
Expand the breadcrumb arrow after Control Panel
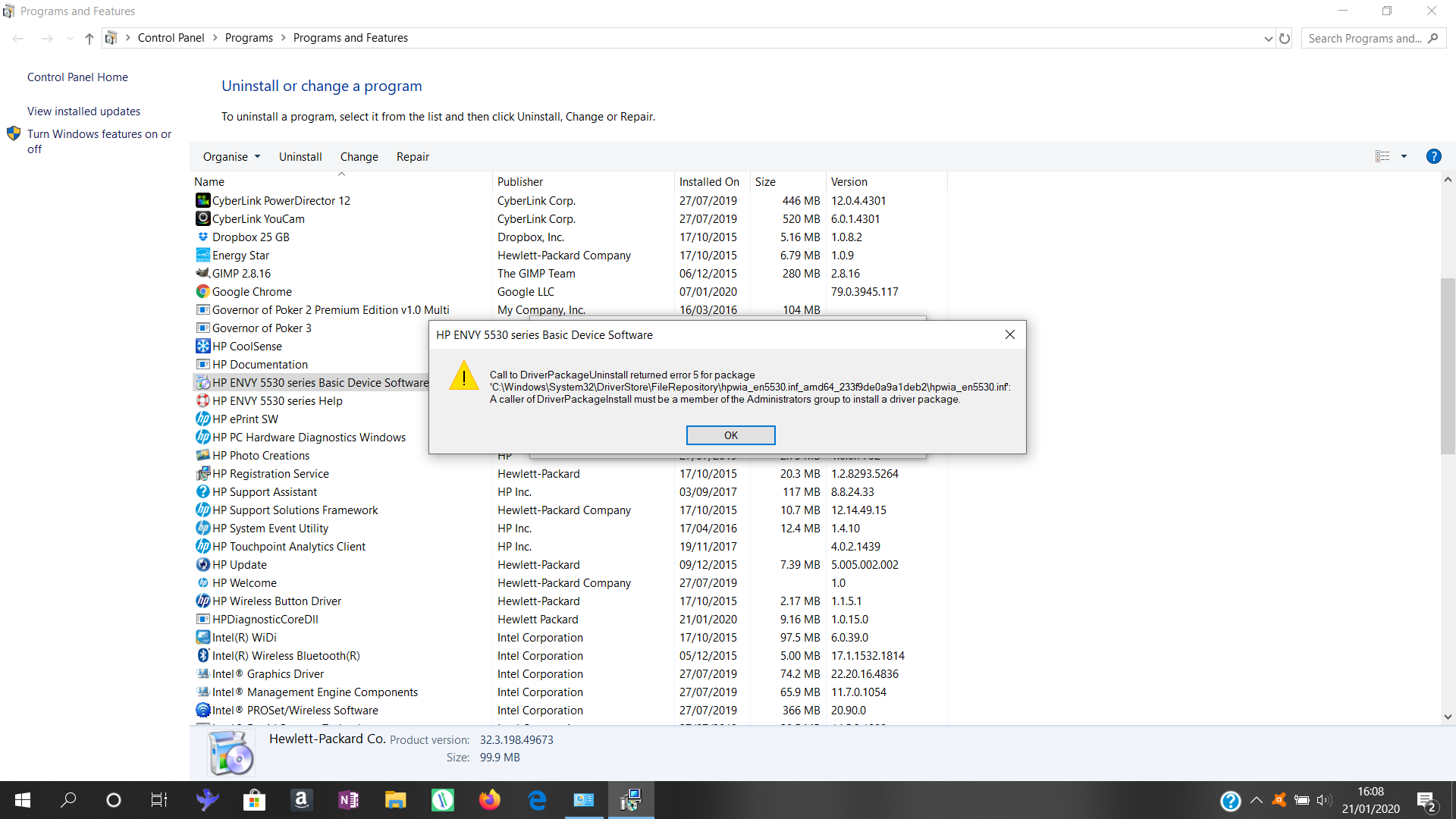(215, 38)
